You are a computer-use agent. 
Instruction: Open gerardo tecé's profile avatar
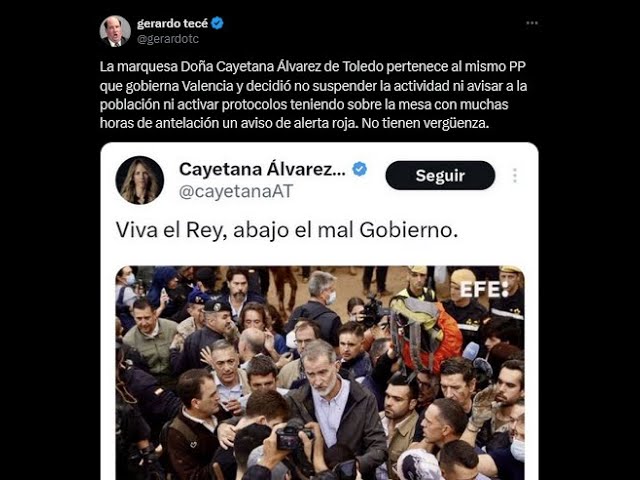coord(115,31)
